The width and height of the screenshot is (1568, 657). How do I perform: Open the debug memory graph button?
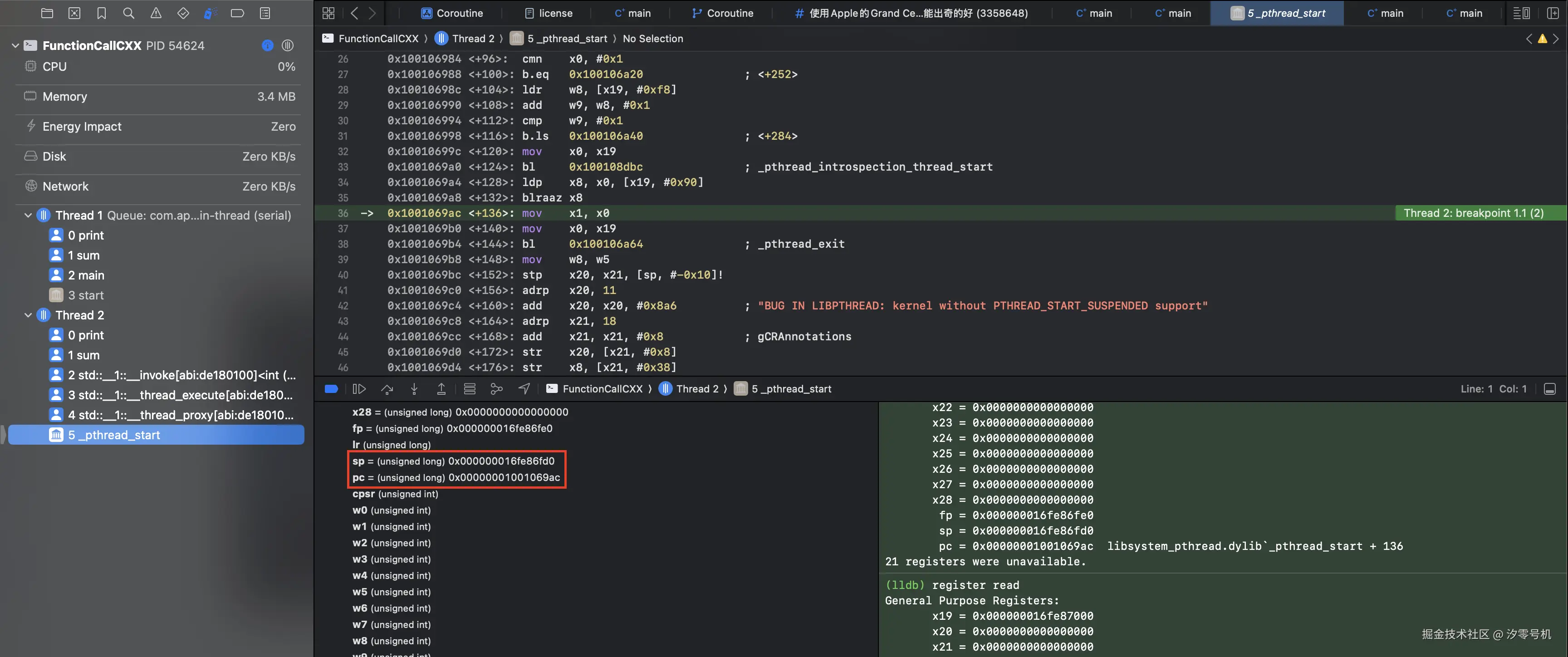(497, 388)
